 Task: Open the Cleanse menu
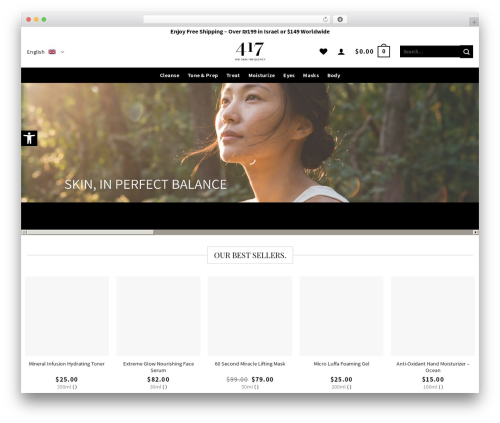click(x=169, y=75)
